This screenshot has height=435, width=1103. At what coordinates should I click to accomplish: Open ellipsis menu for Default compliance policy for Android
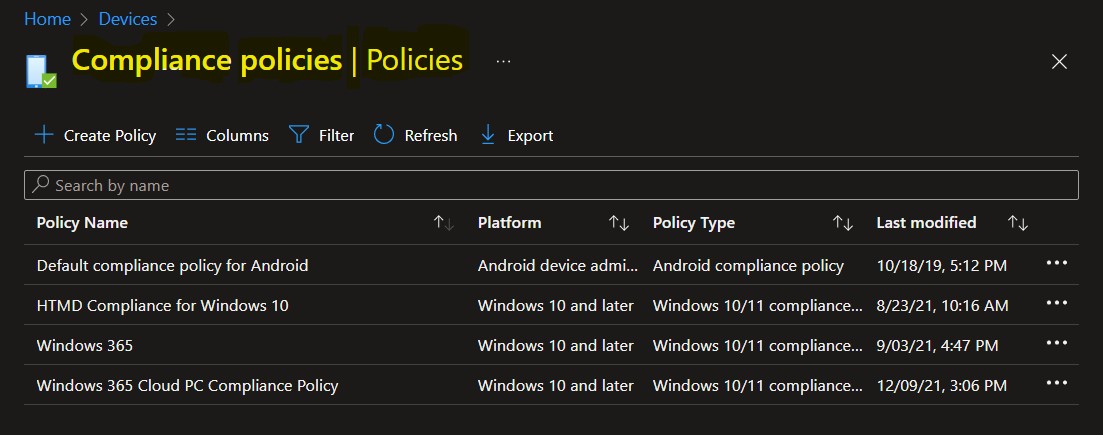(x=1057, y=263)
